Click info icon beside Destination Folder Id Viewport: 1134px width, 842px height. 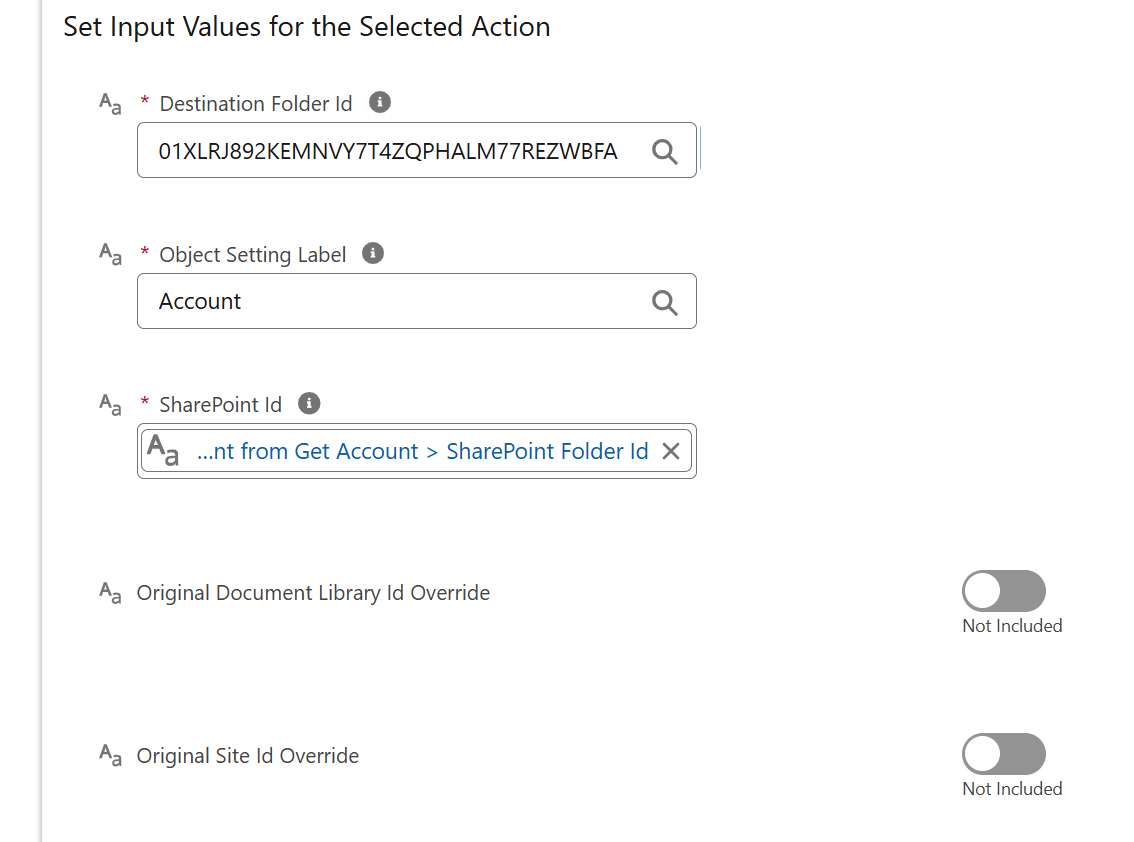tap(380, 103)
